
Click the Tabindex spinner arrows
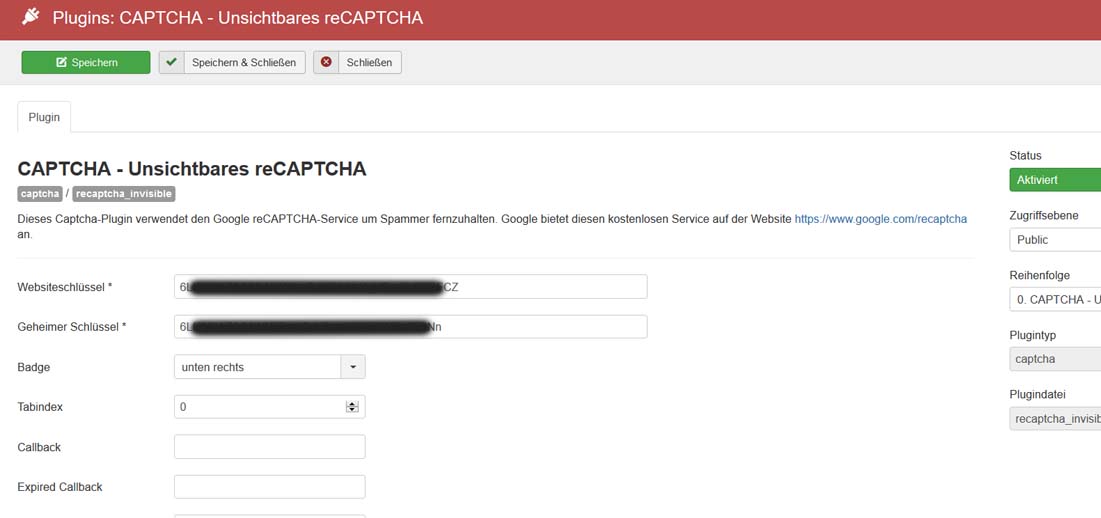click(352, 407)
